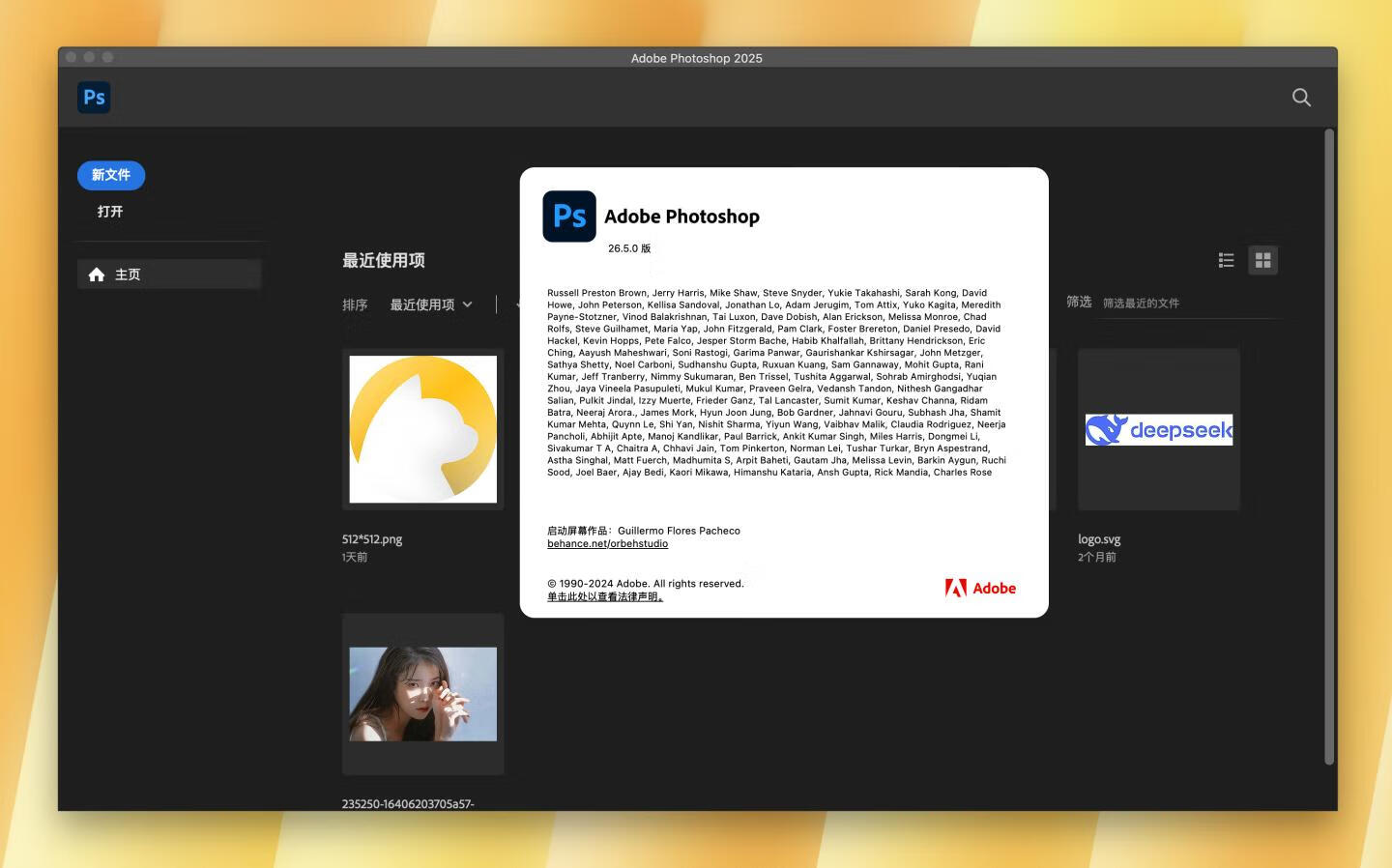Click the 2个月前 timestamp

click(x=1097, y=557)
